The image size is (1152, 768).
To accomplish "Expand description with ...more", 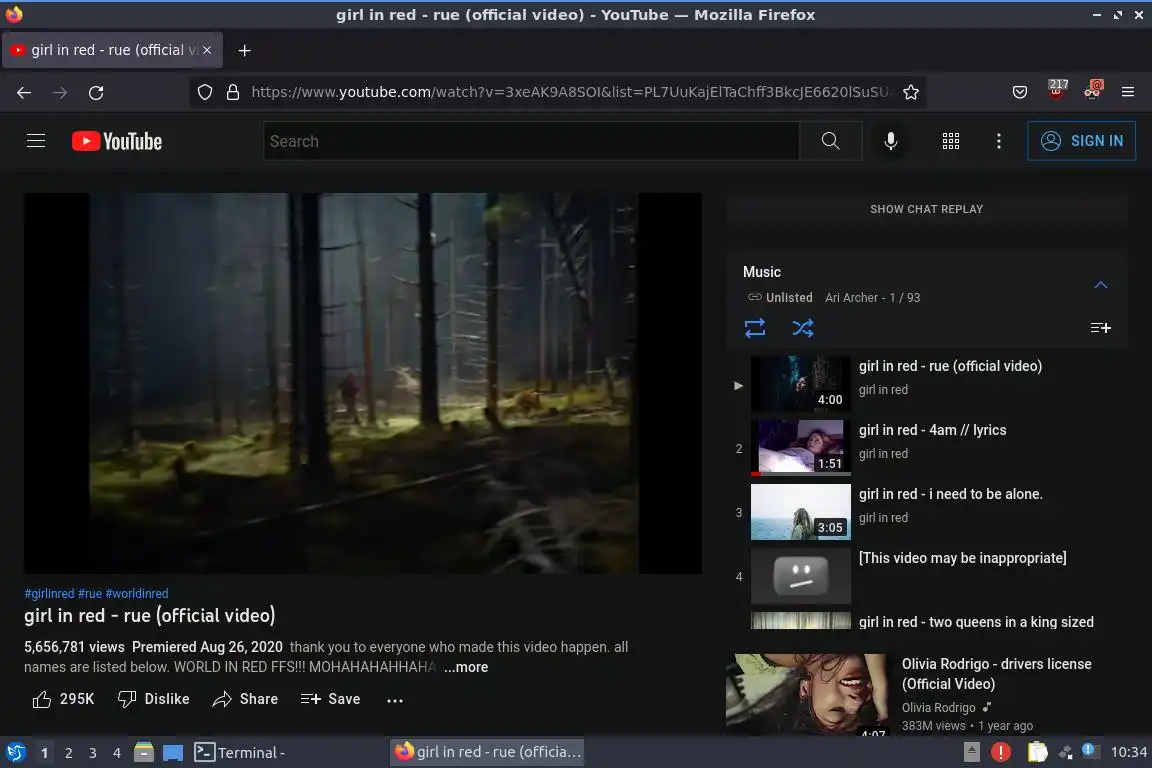I will (466, 667).
